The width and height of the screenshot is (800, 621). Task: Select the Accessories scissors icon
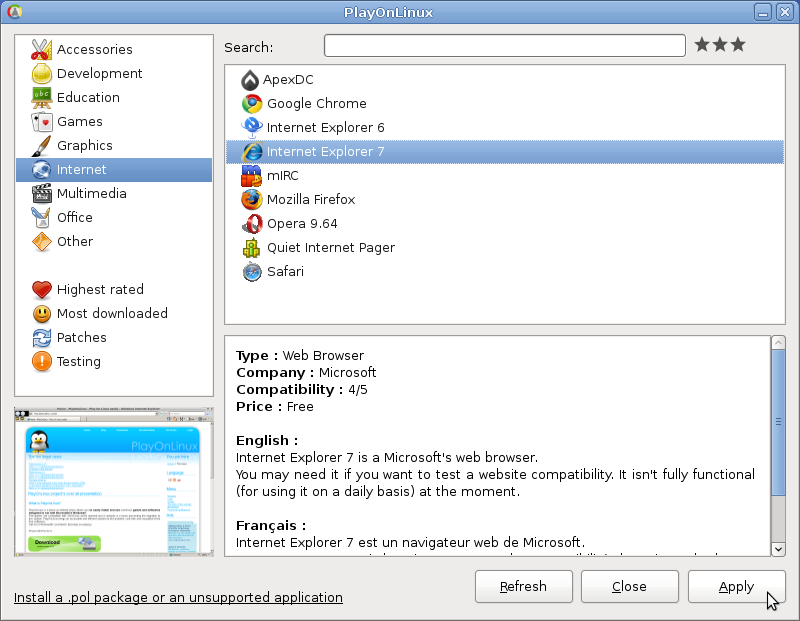(41, 49)
